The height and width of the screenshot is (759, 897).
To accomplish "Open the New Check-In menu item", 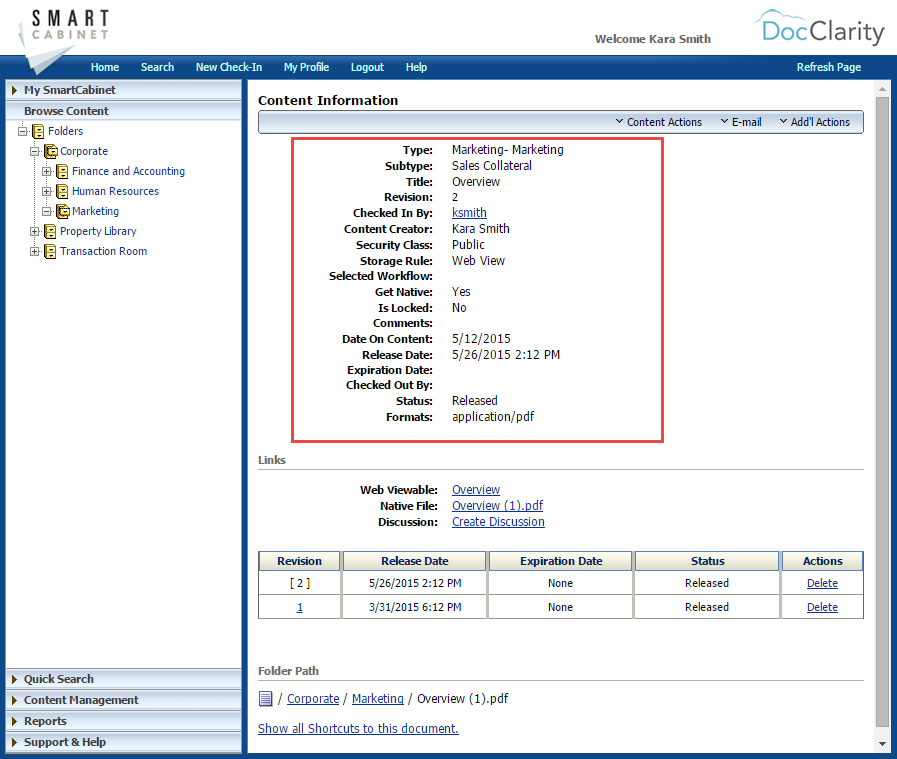I will pyautogui.click(x=228, y=67).
